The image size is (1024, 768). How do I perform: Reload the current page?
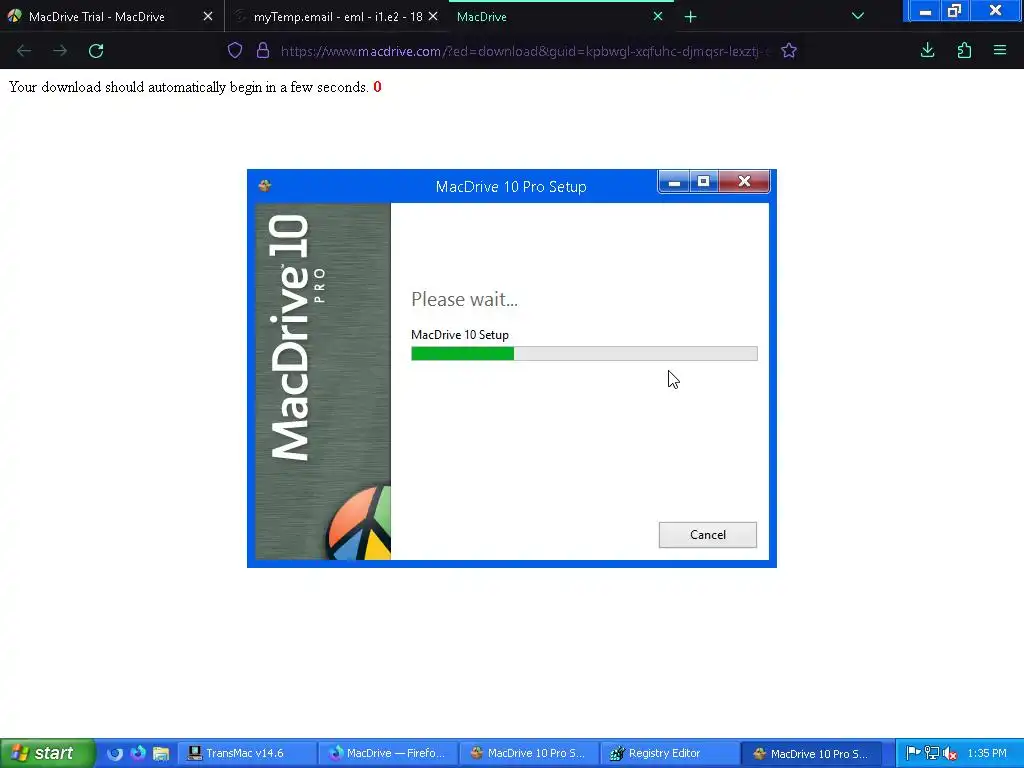click(96, 51)
